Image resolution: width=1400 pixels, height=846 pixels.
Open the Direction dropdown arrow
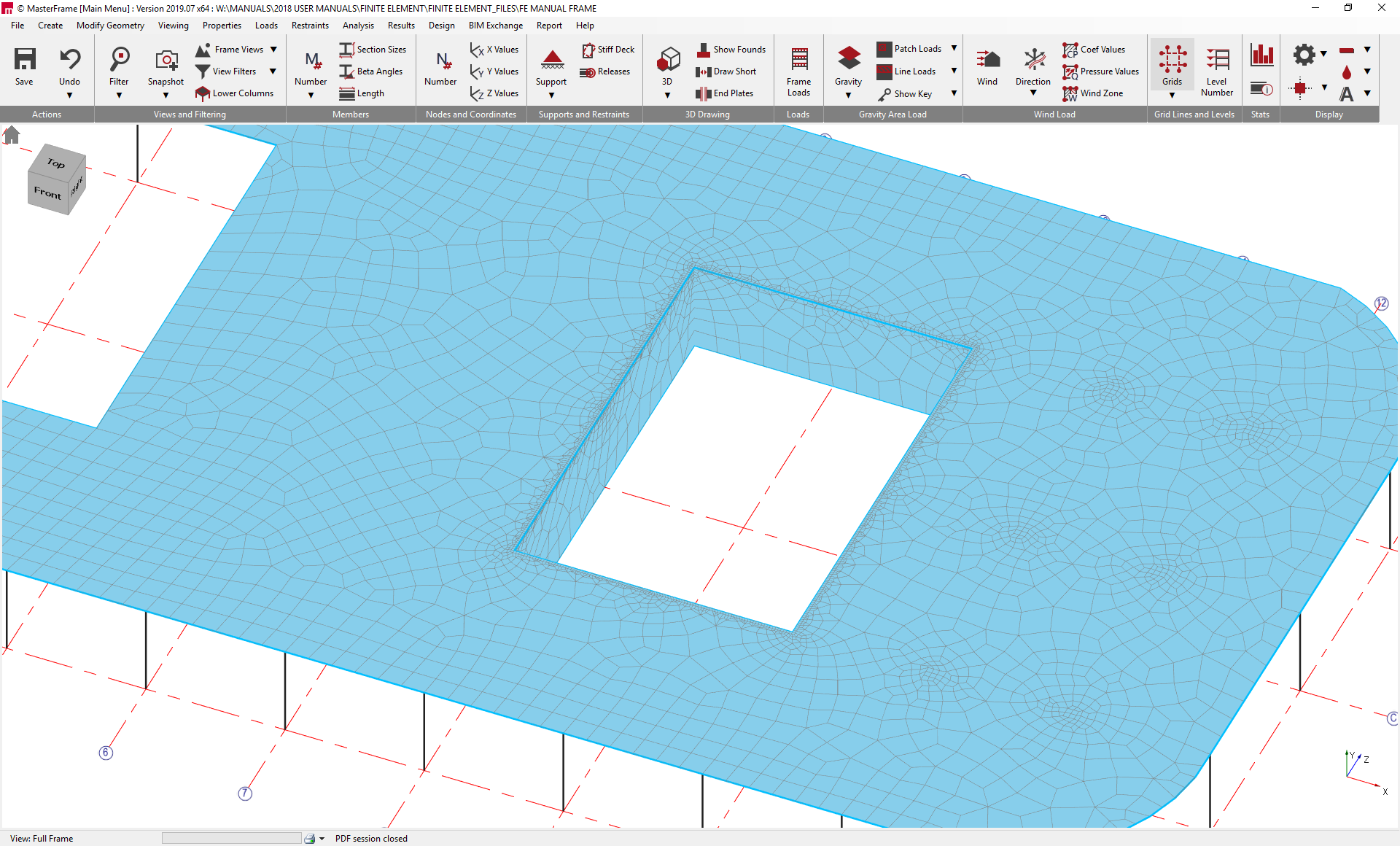(1032, 93)
